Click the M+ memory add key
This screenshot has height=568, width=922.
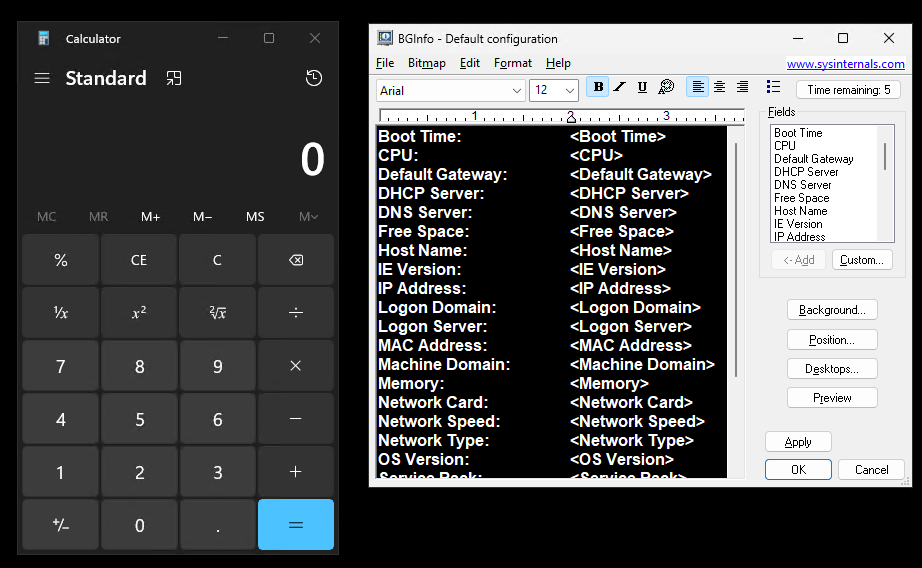click(150, 216)
